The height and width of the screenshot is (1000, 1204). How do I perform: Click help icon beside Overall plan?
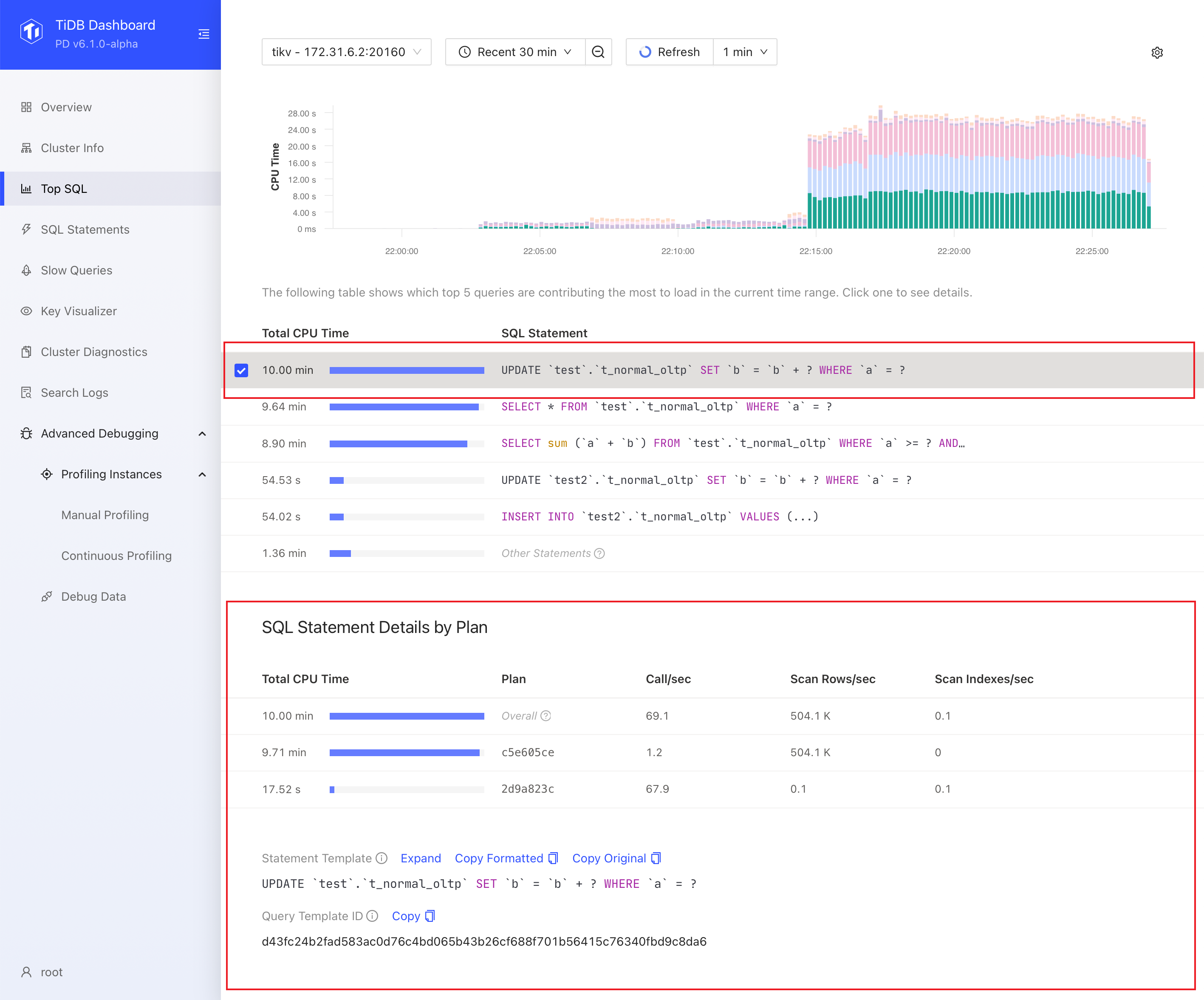pos(546,716)
